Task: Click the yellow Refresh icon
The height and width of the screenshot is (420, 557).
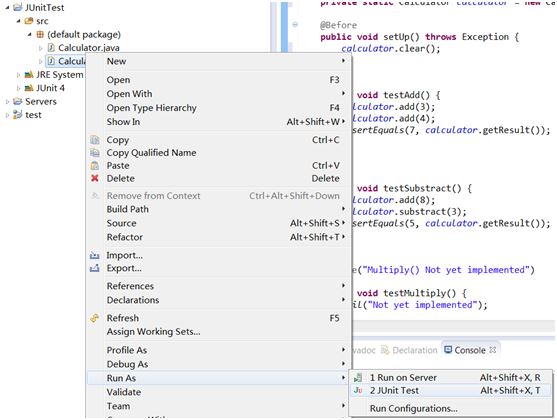Action: coord(94,318)
